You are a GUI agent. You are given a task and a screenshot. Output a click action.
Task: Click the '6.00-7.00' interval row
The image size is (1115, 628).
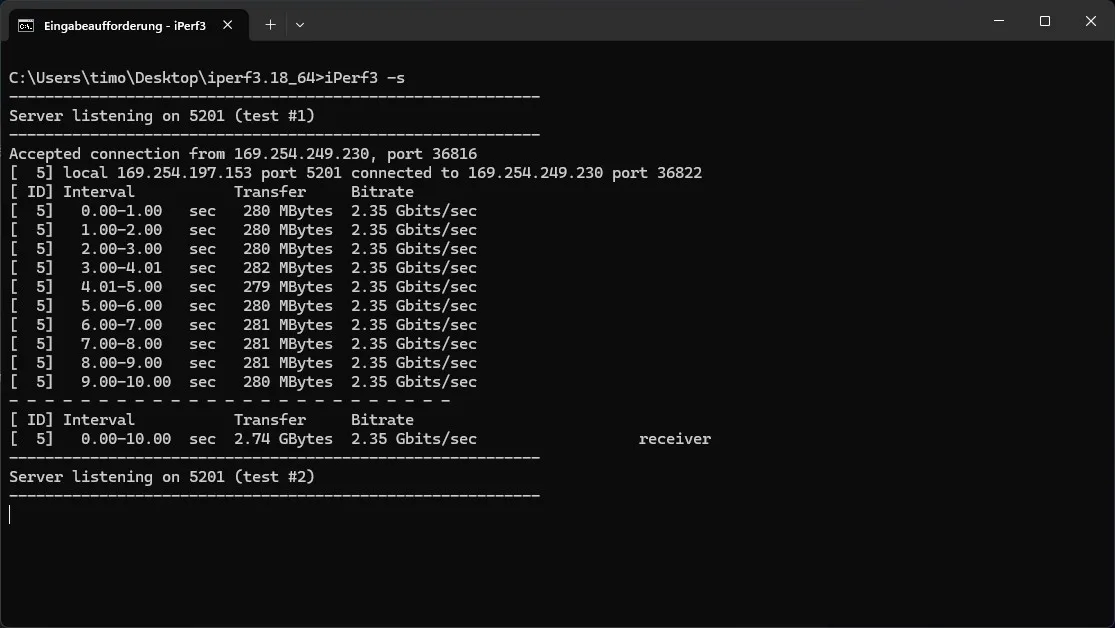coord(243,325)
